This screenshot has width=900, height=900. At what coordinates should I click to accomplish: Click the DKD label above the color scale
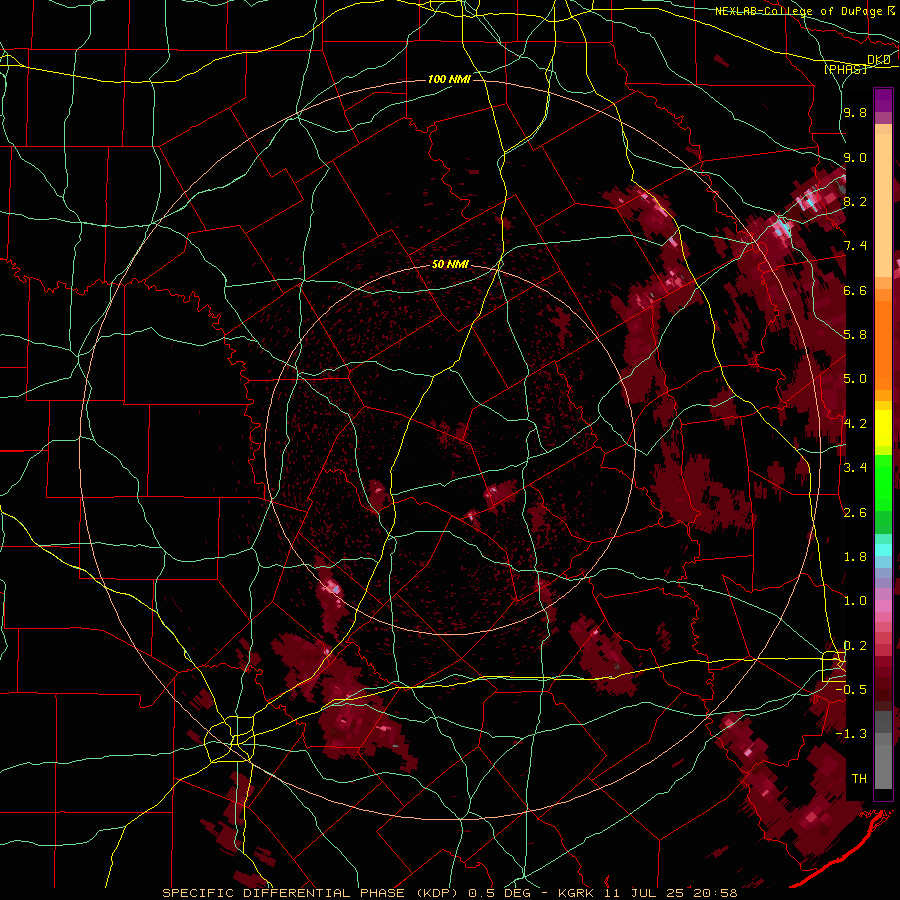pos(879,60)
